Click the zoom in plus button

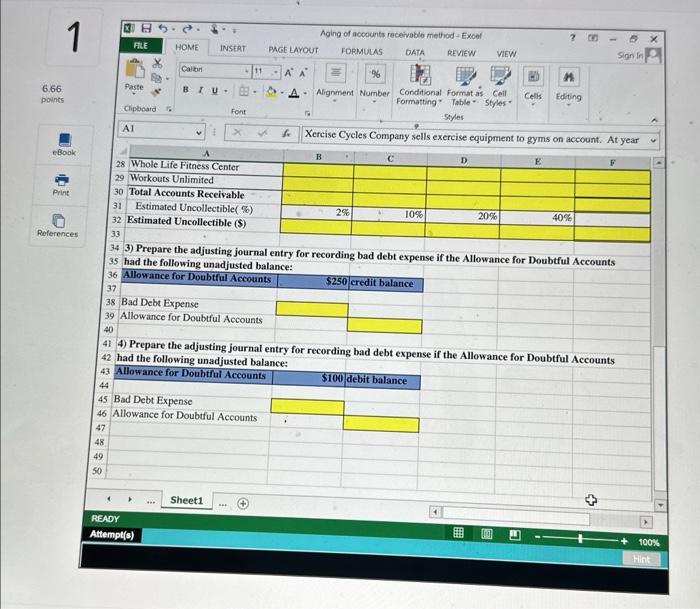point(624,541)
